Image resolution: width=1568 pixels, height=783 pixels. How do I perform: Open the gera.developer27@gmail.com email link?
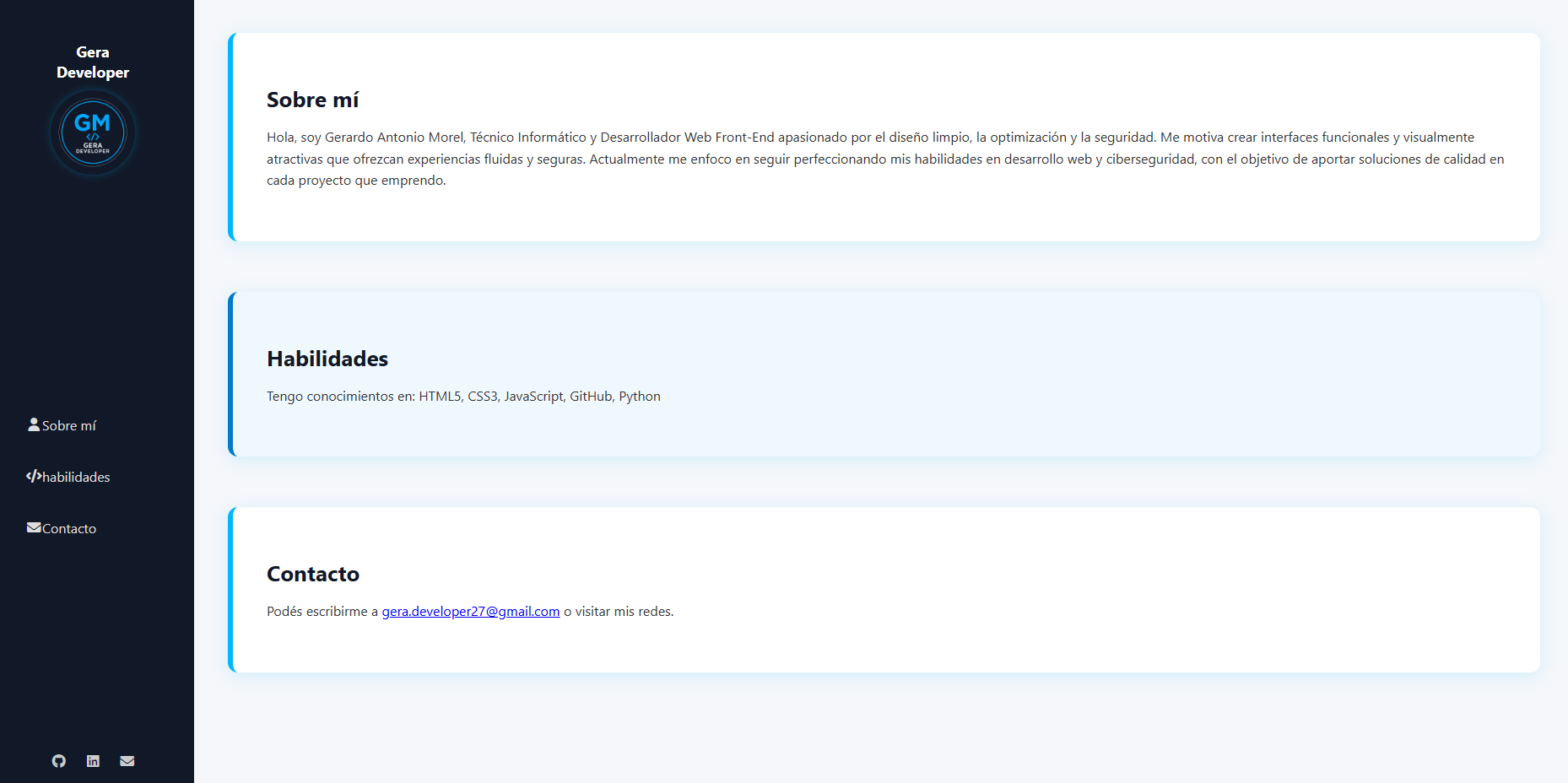click(470, 612)
